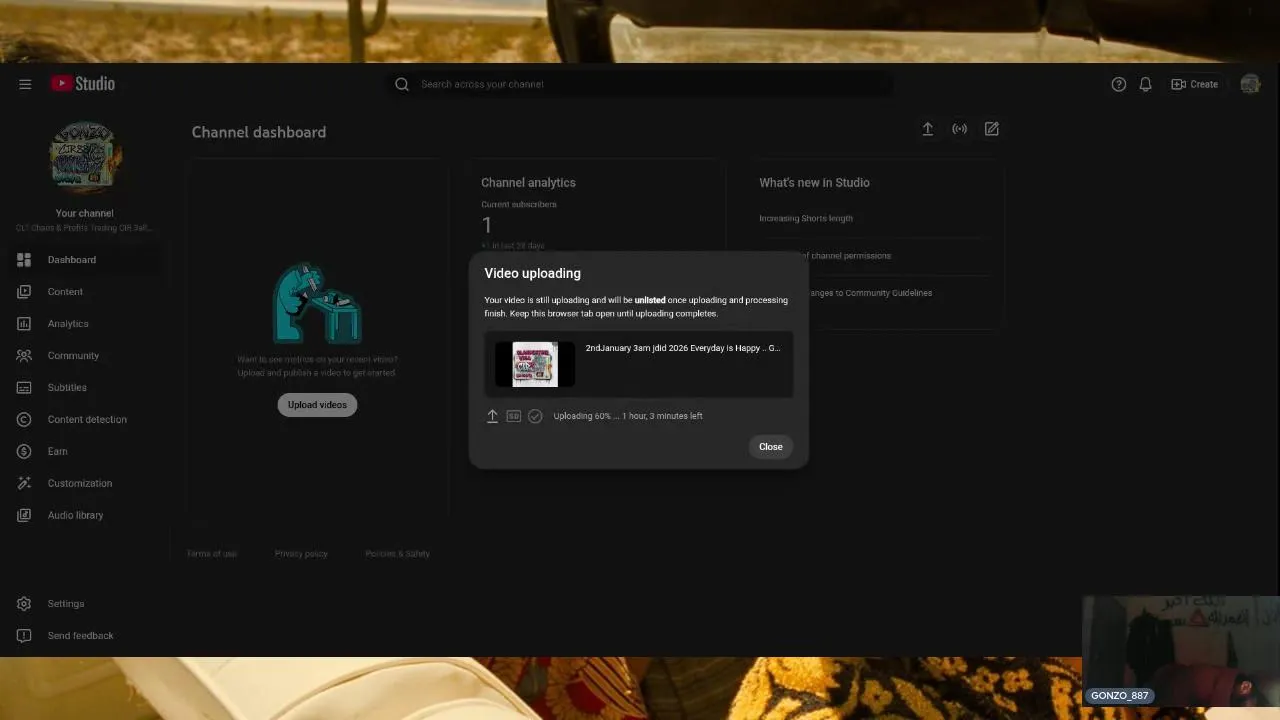
Task: Click the Content play-list icon
Action: click(24, 292)
